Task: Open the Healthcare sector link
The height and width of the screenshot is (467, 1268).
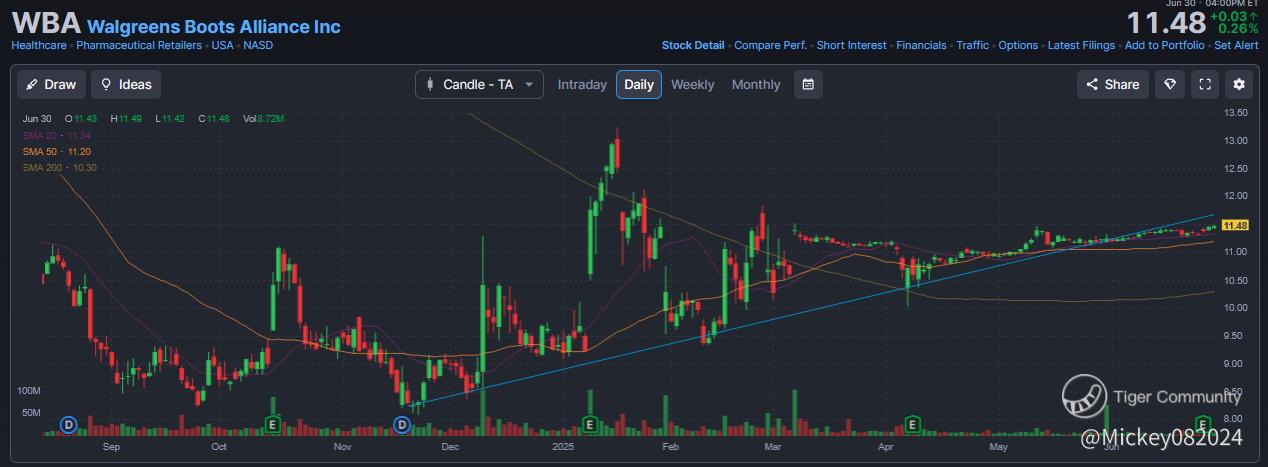Action: 39,45
